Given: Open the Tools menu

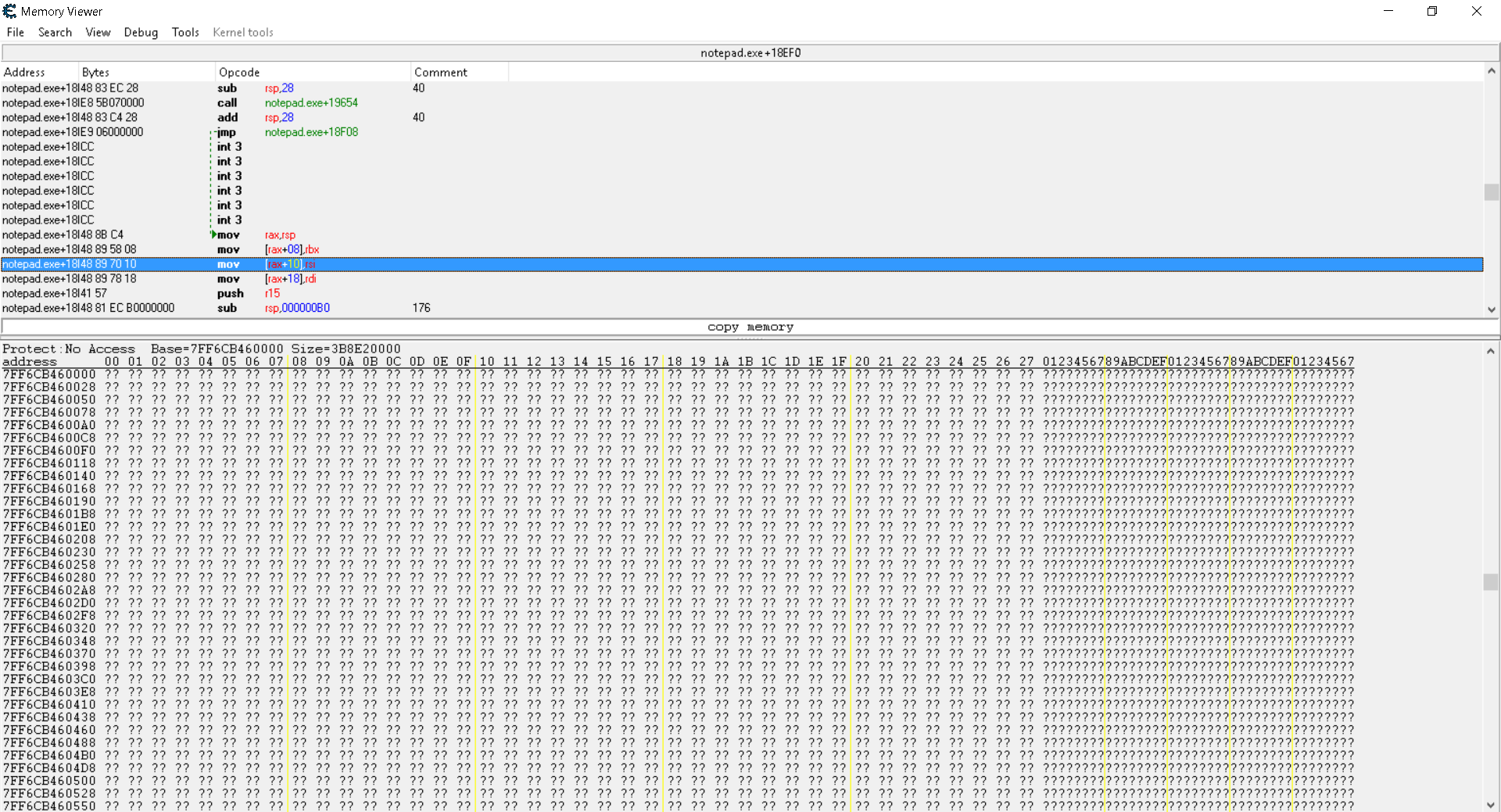Looking at the screenshot, I should (185, 32).
